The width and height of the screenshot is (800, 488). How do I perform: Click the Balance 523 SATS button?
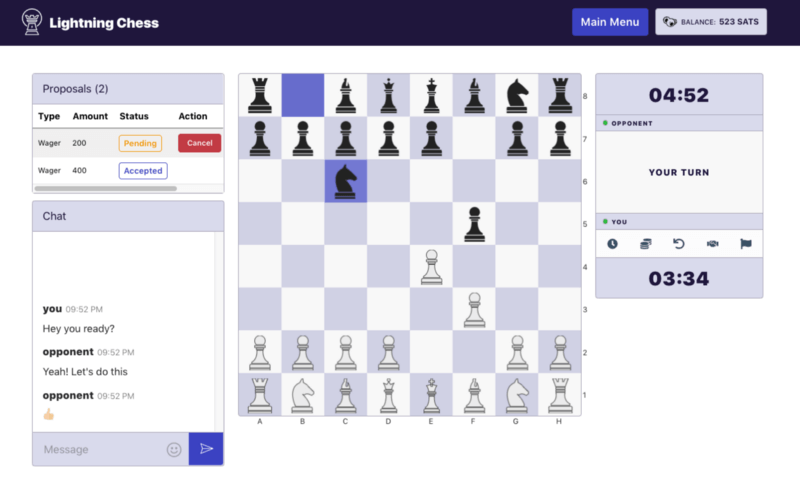pyautogui.click(x=711, y=22)
